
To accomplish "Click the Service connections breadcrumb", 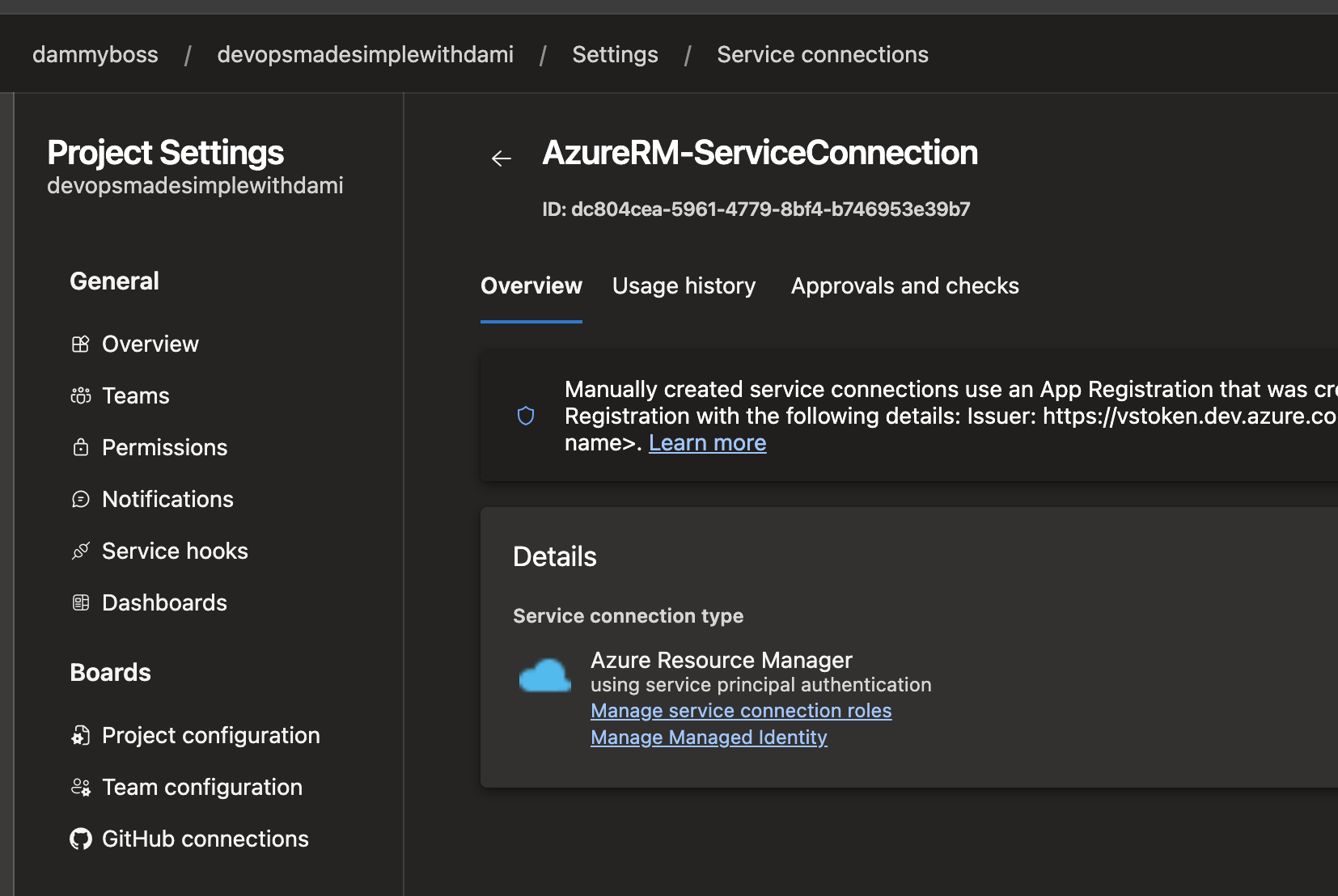I will pyautogui.click(x=823, y=55).
